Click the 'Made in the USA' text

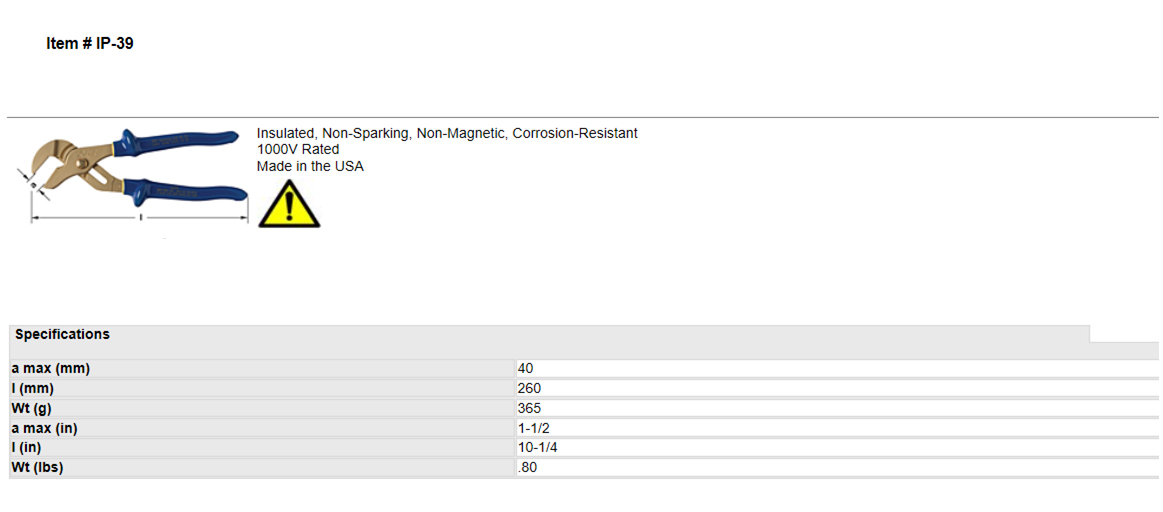[x=310, y=167]
